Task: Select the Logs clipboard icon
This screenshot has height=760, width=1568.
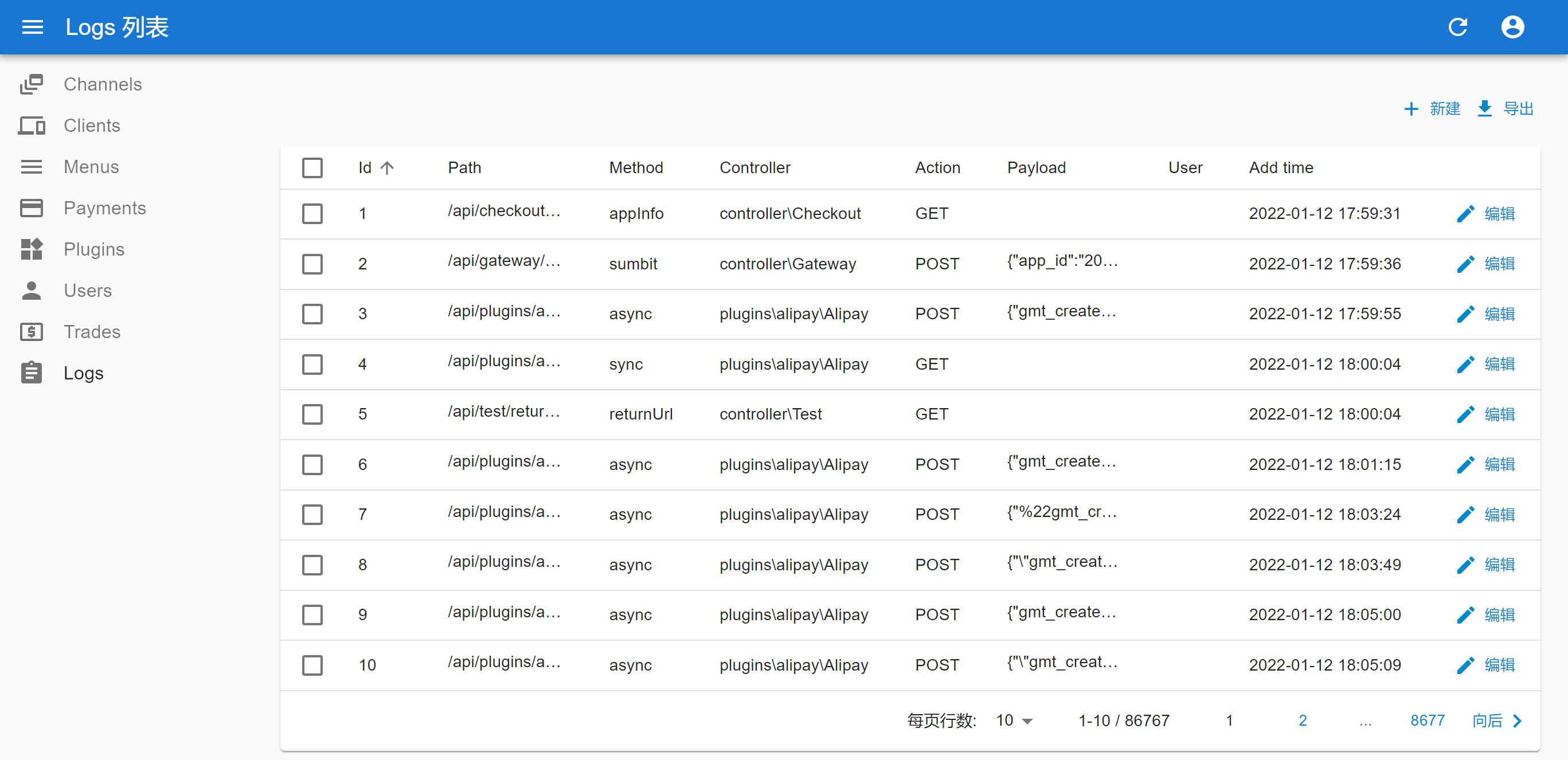Action: pyautogui.click(x=32, y=373)
